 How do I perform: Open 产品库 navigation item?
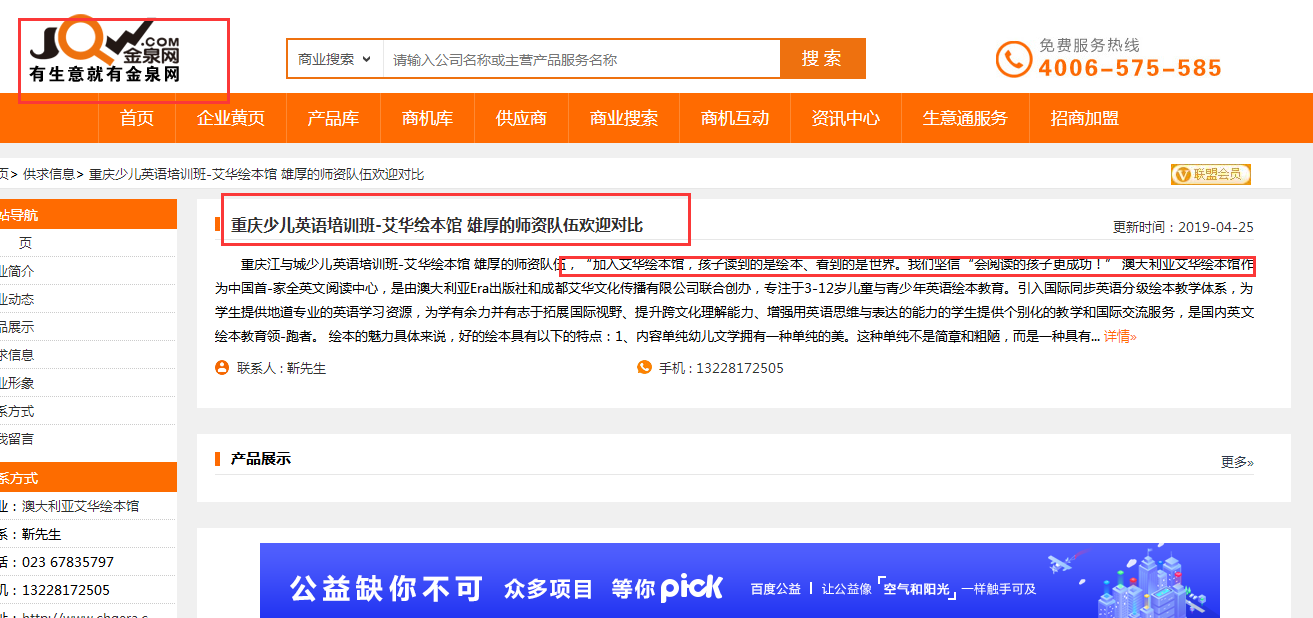point(333,118)
